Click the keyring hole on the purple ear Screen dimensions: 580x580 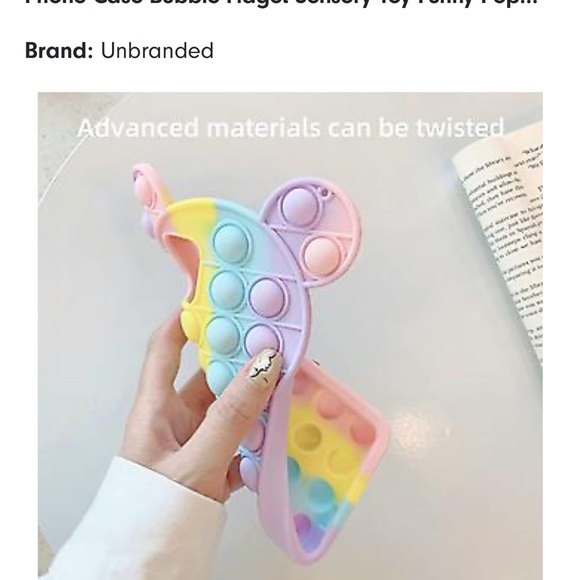tap(324, 193)
